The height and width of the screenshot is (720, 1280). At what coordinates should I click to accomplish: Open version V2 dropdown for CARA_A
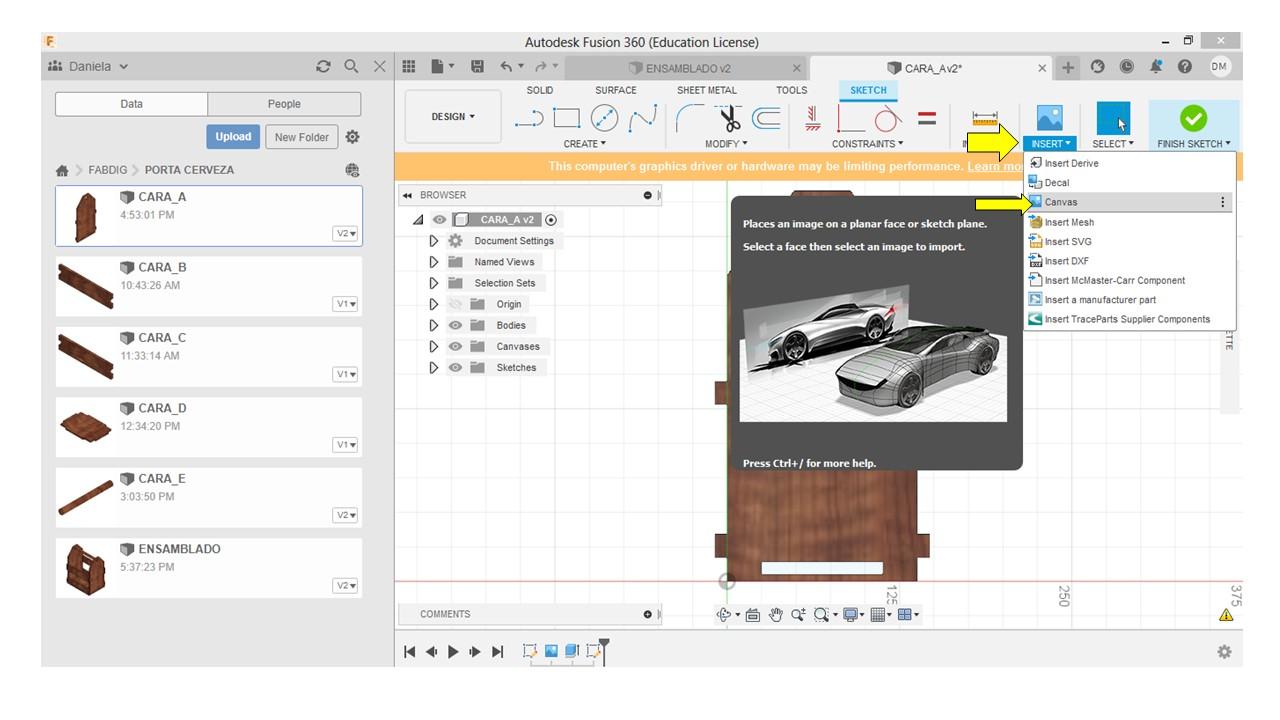tap(345, 234)
